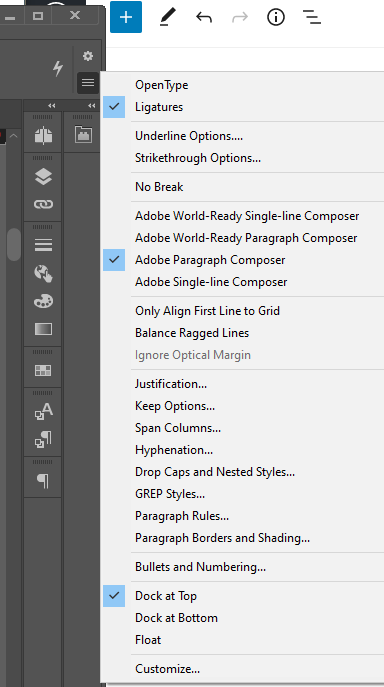Click the blue add block plus button
The width and height of the screenshot is (384, 687).
pos(126,17)
